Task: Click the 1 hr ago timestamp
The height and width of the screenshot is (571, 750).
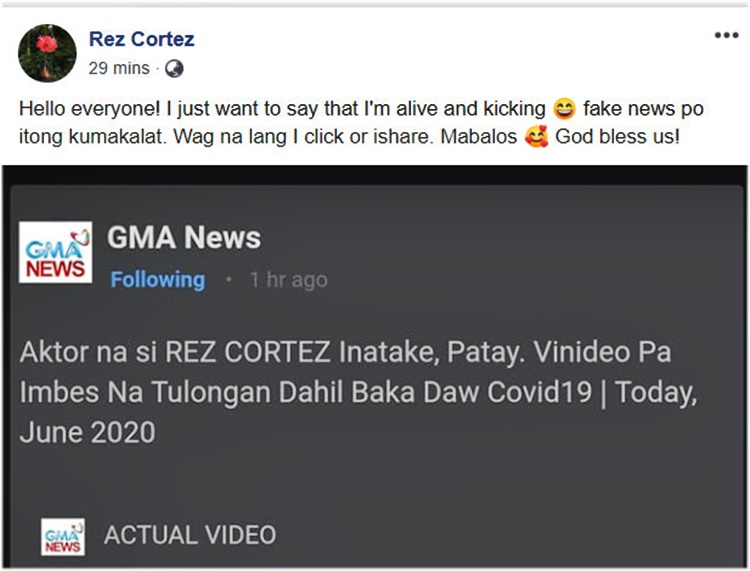Action: (x=289, y=280)
